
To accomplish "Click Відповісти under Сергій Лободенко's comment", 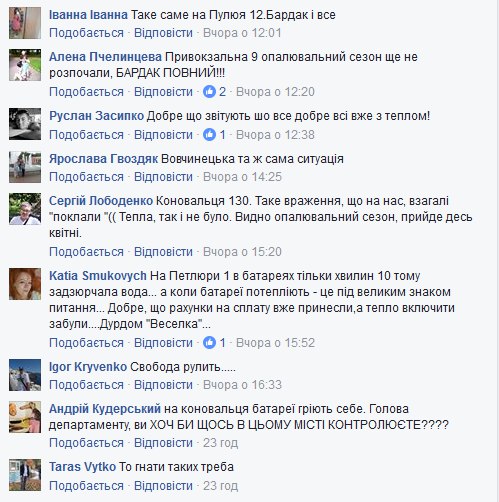I will [x=163, y=252].
